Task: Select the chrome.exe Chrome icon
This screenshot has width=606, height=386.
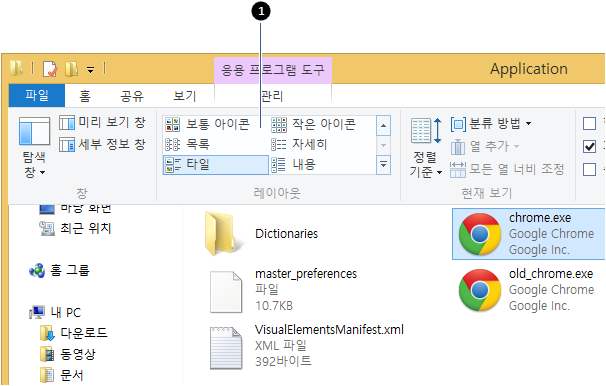Action: pyautogui.click(x=480, y=234)
